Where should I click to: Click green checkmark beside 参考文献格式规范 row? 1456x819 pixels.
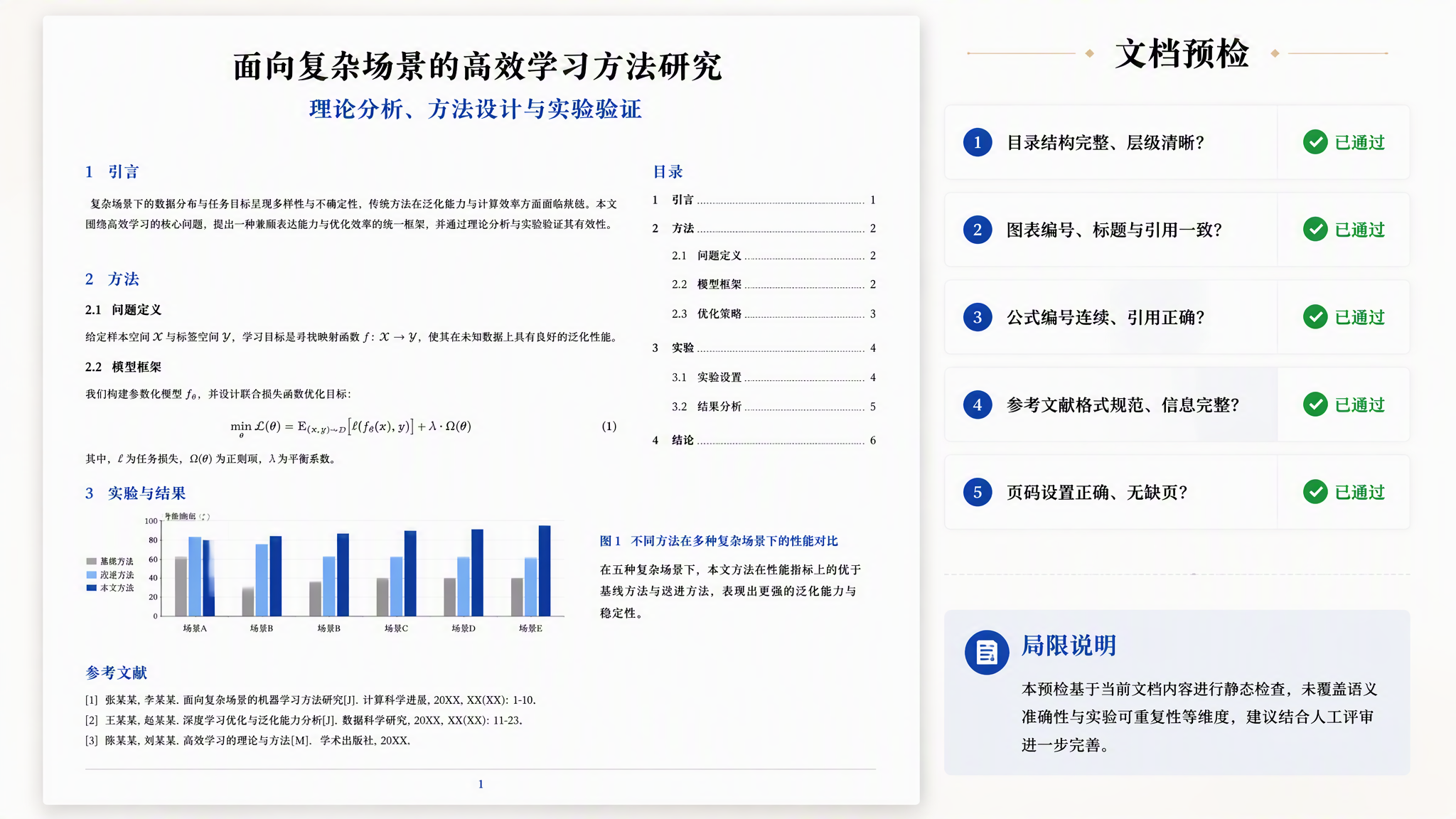1315,405
